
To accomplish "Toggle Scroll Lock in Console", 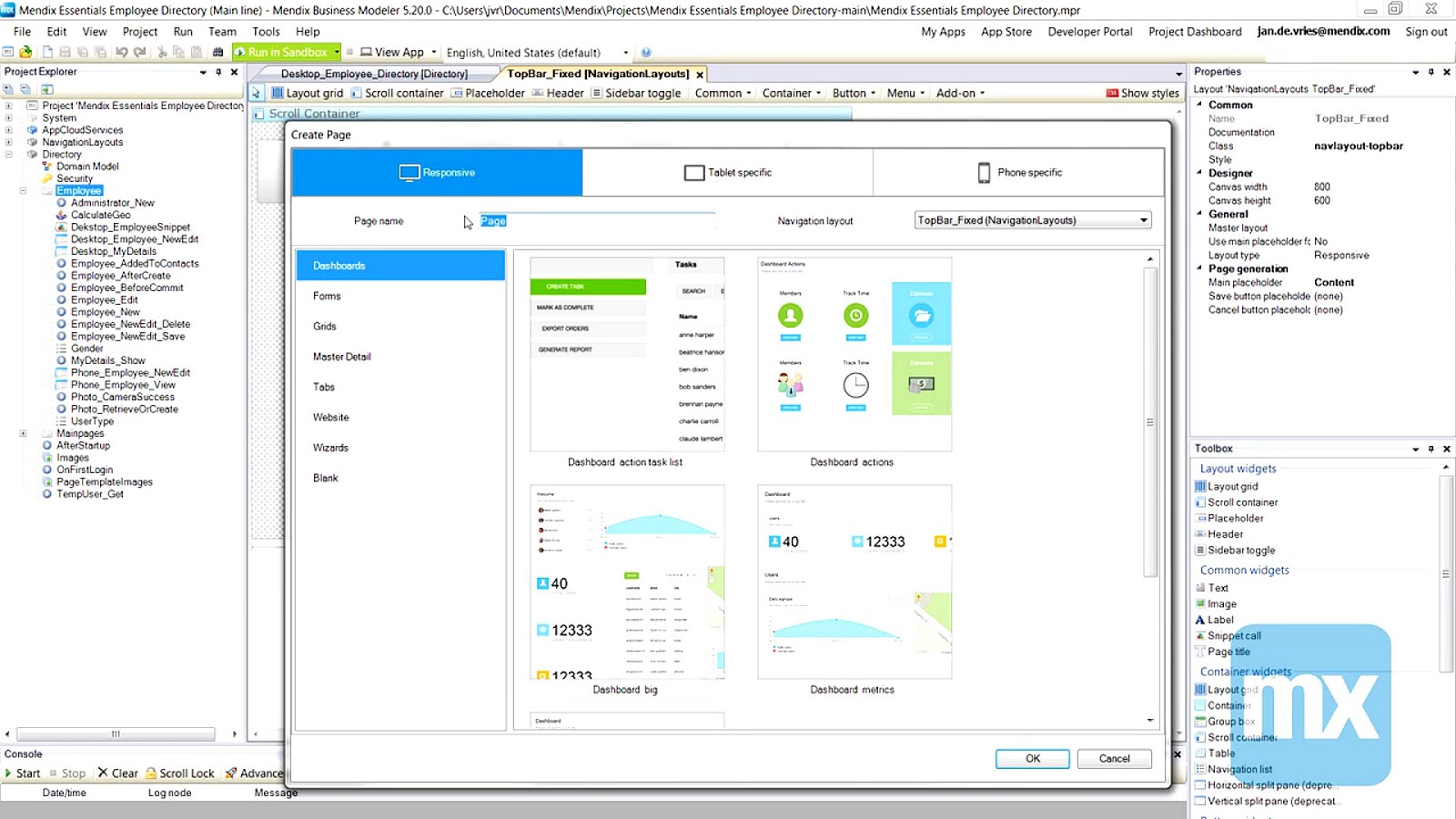I will 180,773.
